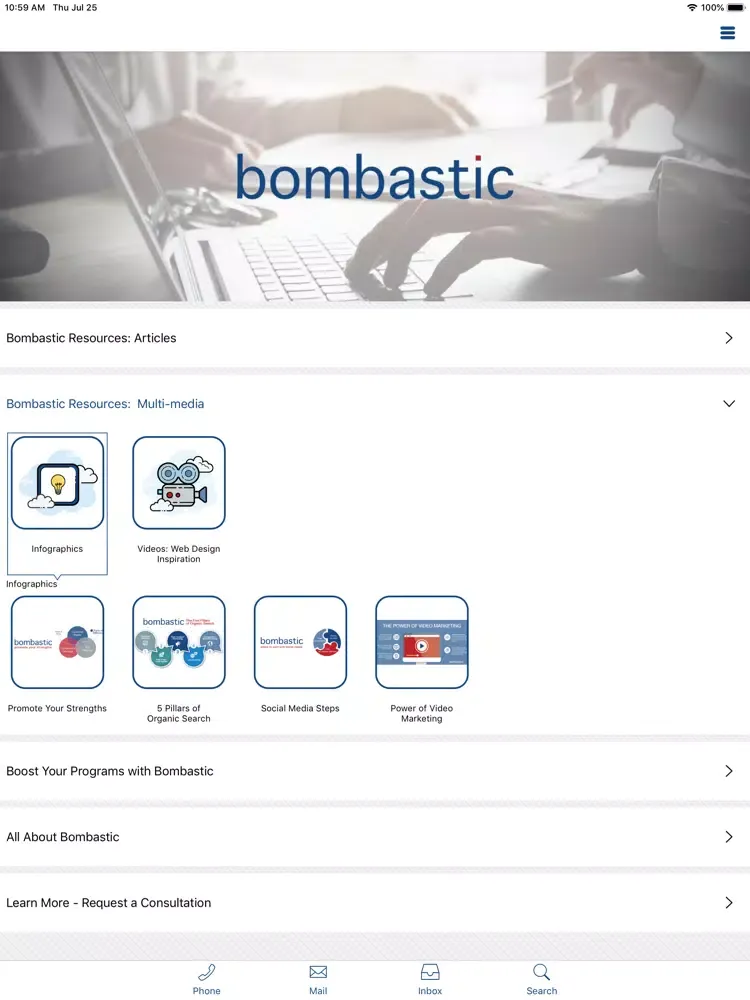Select 'Bombastic Resources: Articles' heading text

91,338
